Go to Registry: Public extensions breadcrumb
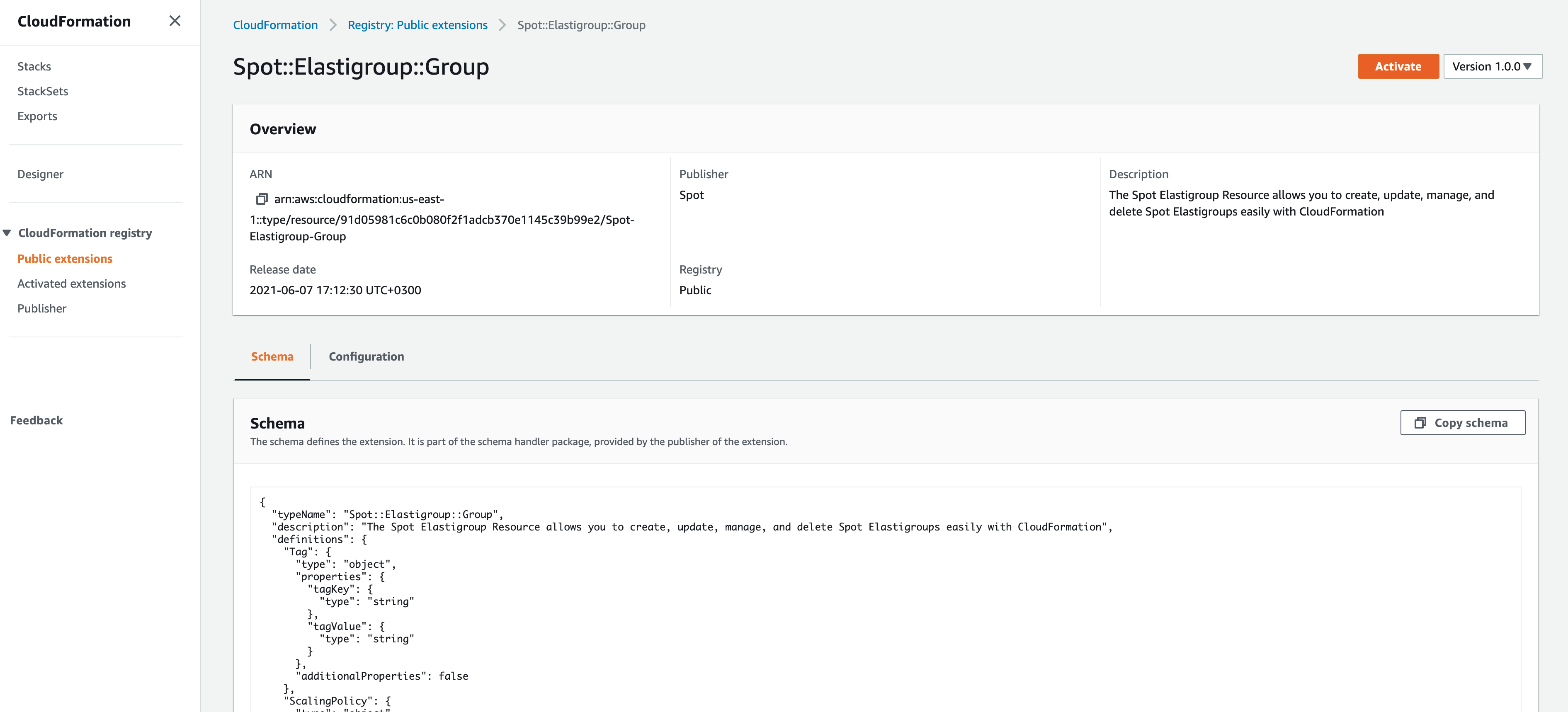The width and height of the screenshot is (1568, 712). click(417, 25)
